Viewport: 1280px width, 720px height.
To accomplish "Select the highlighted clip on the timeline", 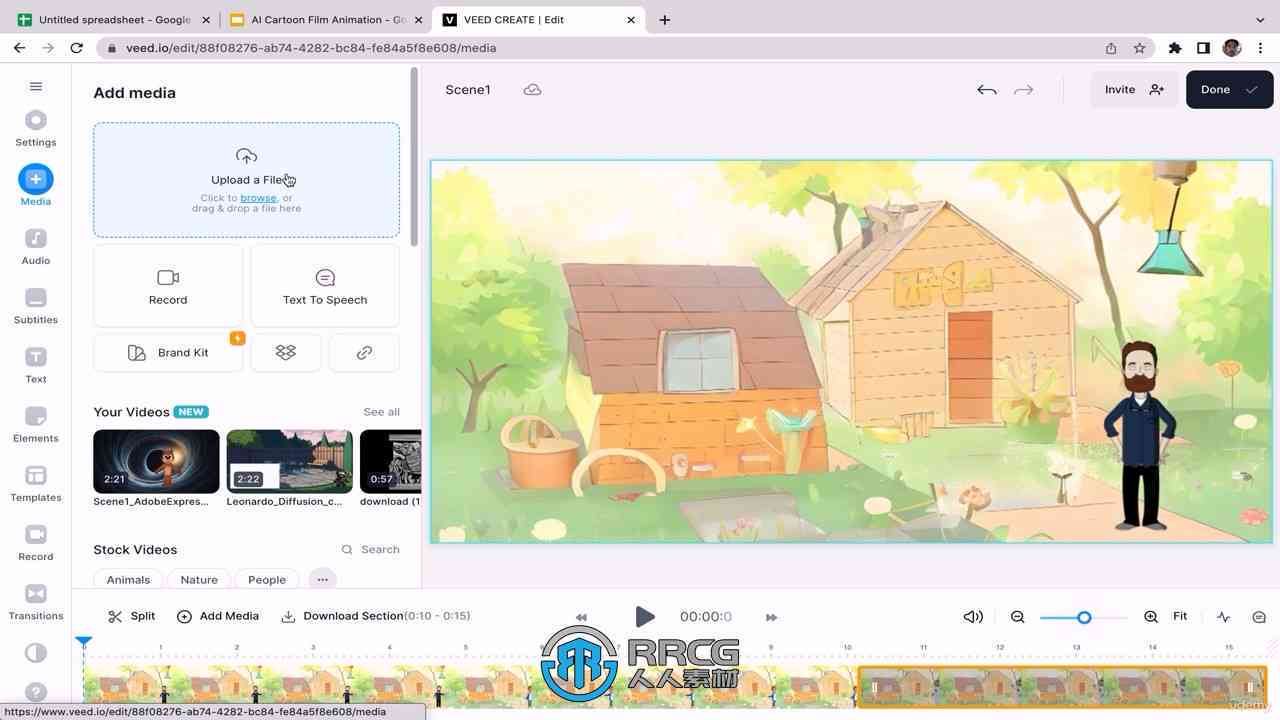I will click(1062, 687).
